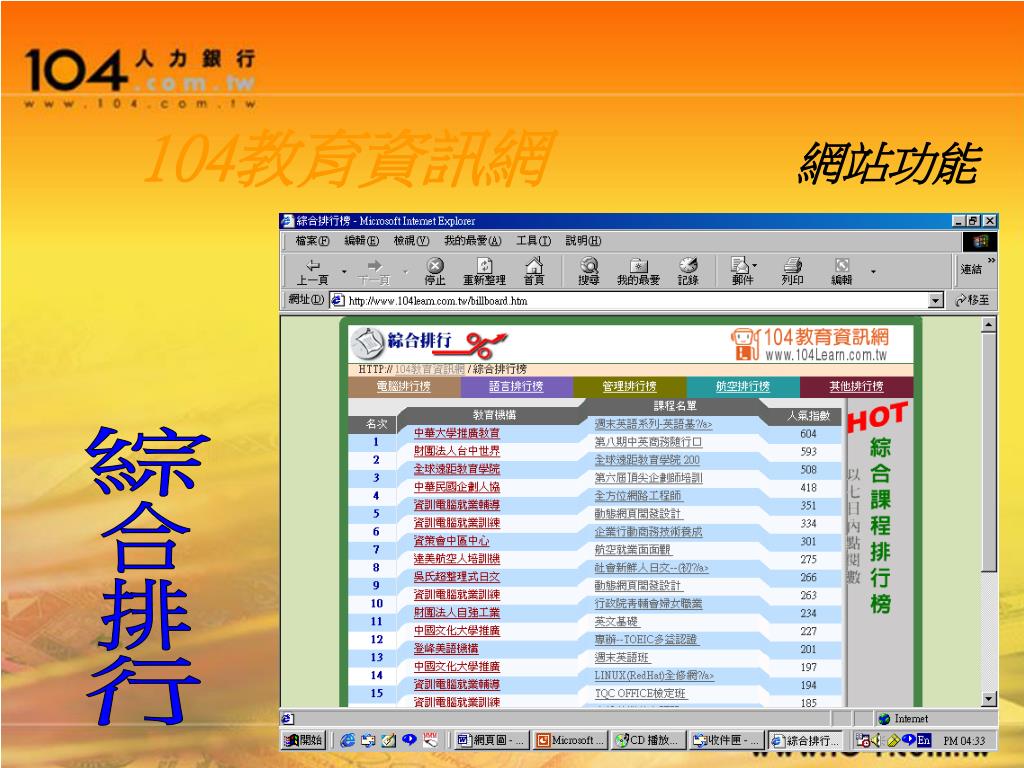The image size is (1024, 768).
Task: Click the 連結 links bar label
Action: coord(971,269)
